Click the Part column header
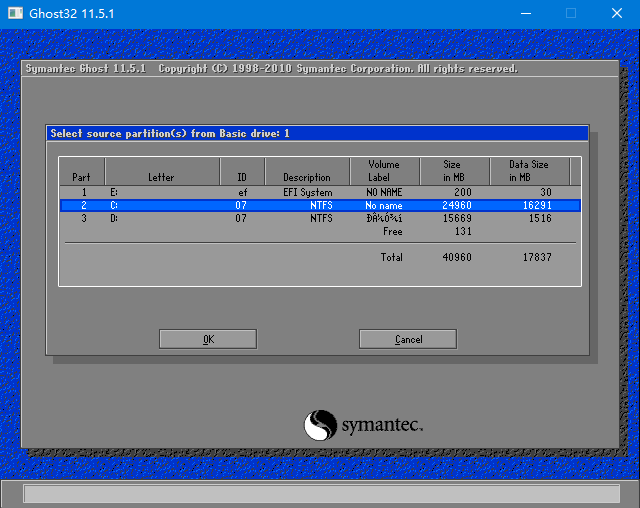Viewport: 640px width, 508px height. click(x=81, y=171)
